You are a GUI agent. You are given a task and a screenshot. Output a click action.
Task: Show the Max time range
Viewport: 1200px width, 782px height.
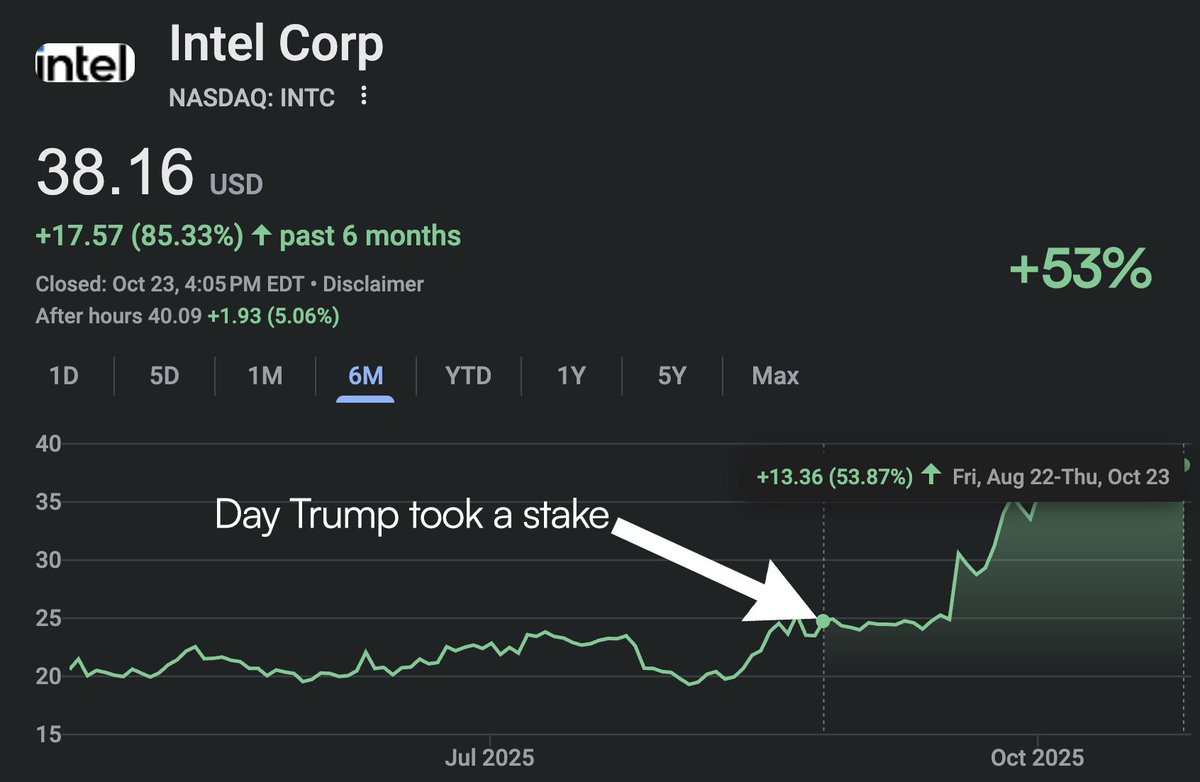coord(775,376)
